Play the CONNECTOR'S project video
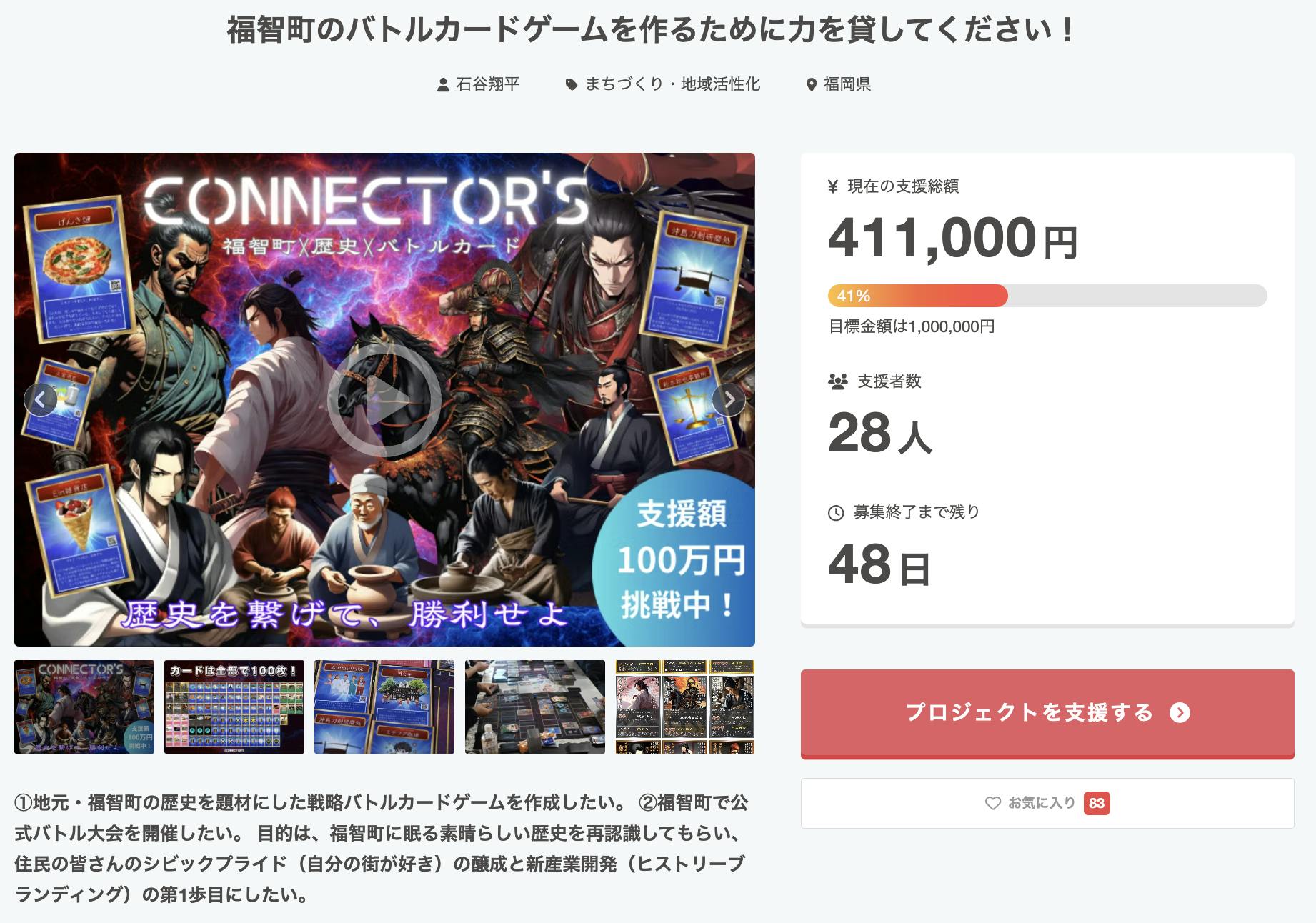Image resolution: width=1316 pixels, height=923 pixels. pos(384,400)
